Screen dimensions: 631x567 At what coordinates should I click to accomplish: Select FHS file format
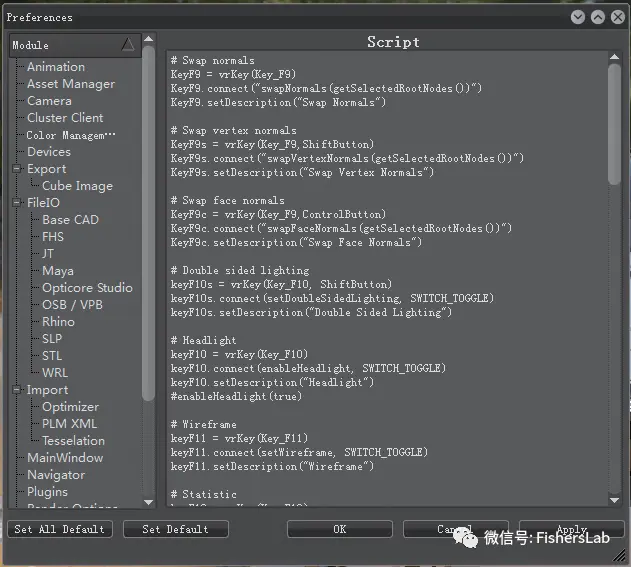click(53, 237)
